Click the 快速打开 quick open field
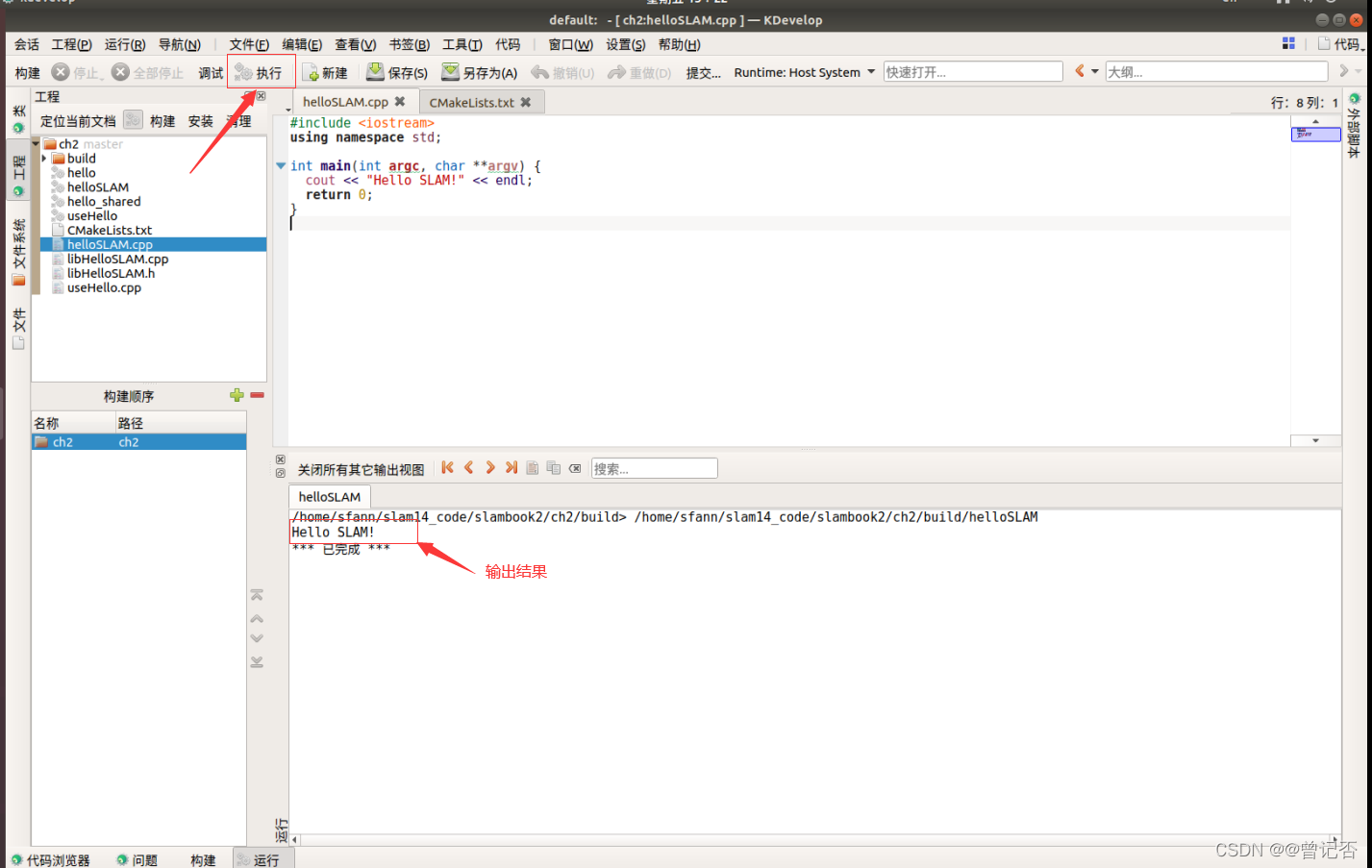Screen dimensions: 1372x868 pos(973,72)
